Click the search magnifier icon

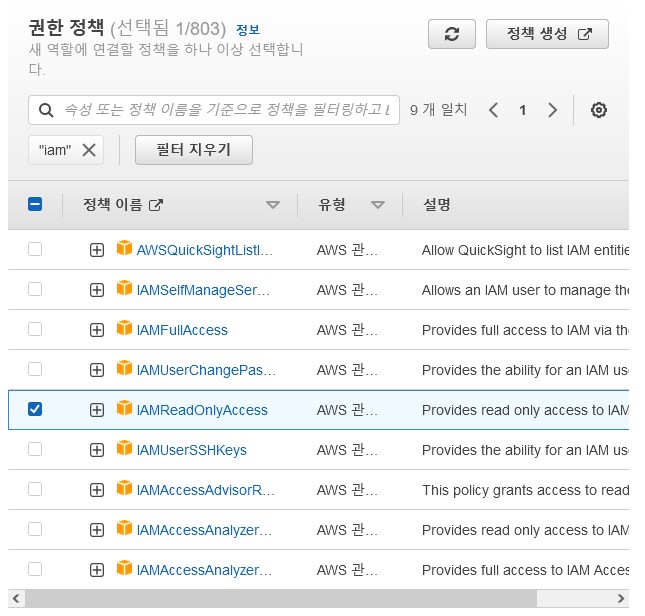pos(46,110)
